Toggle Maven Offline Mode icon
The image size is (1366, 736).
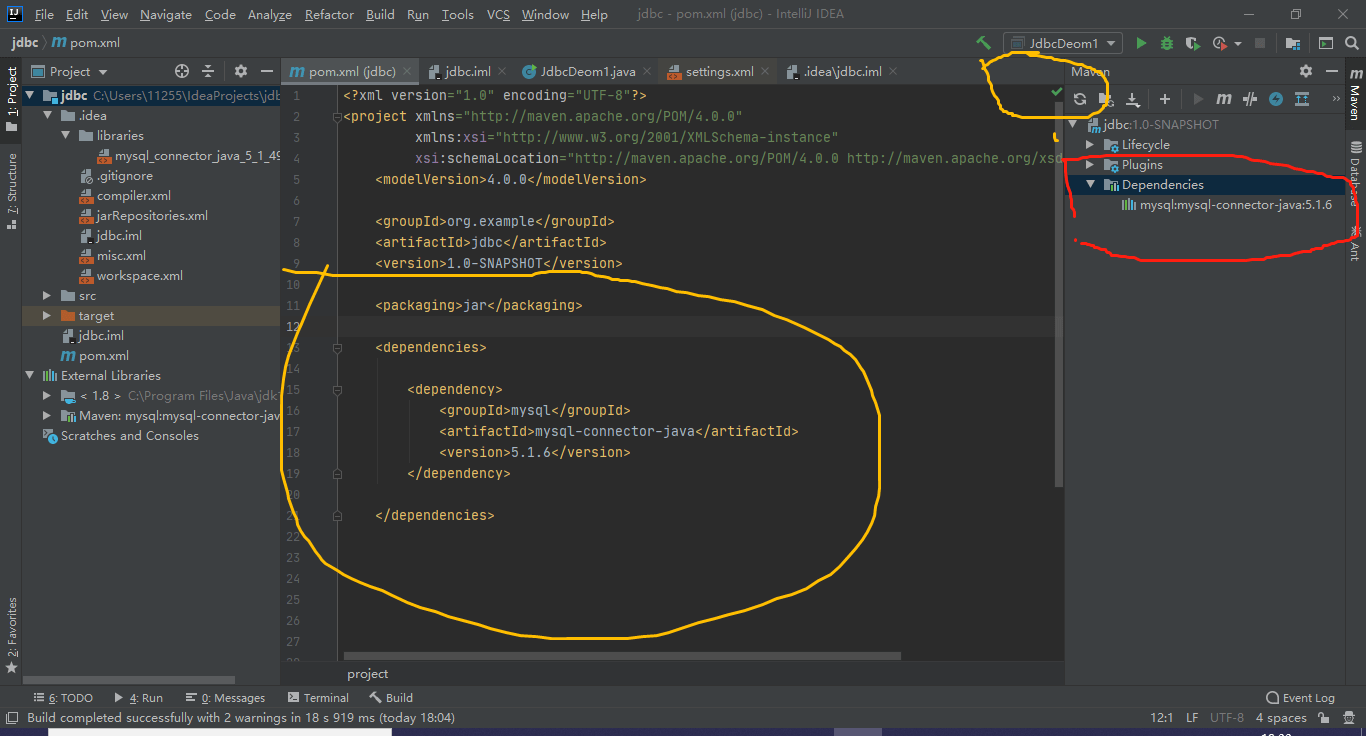click(x=1250, y=99)
